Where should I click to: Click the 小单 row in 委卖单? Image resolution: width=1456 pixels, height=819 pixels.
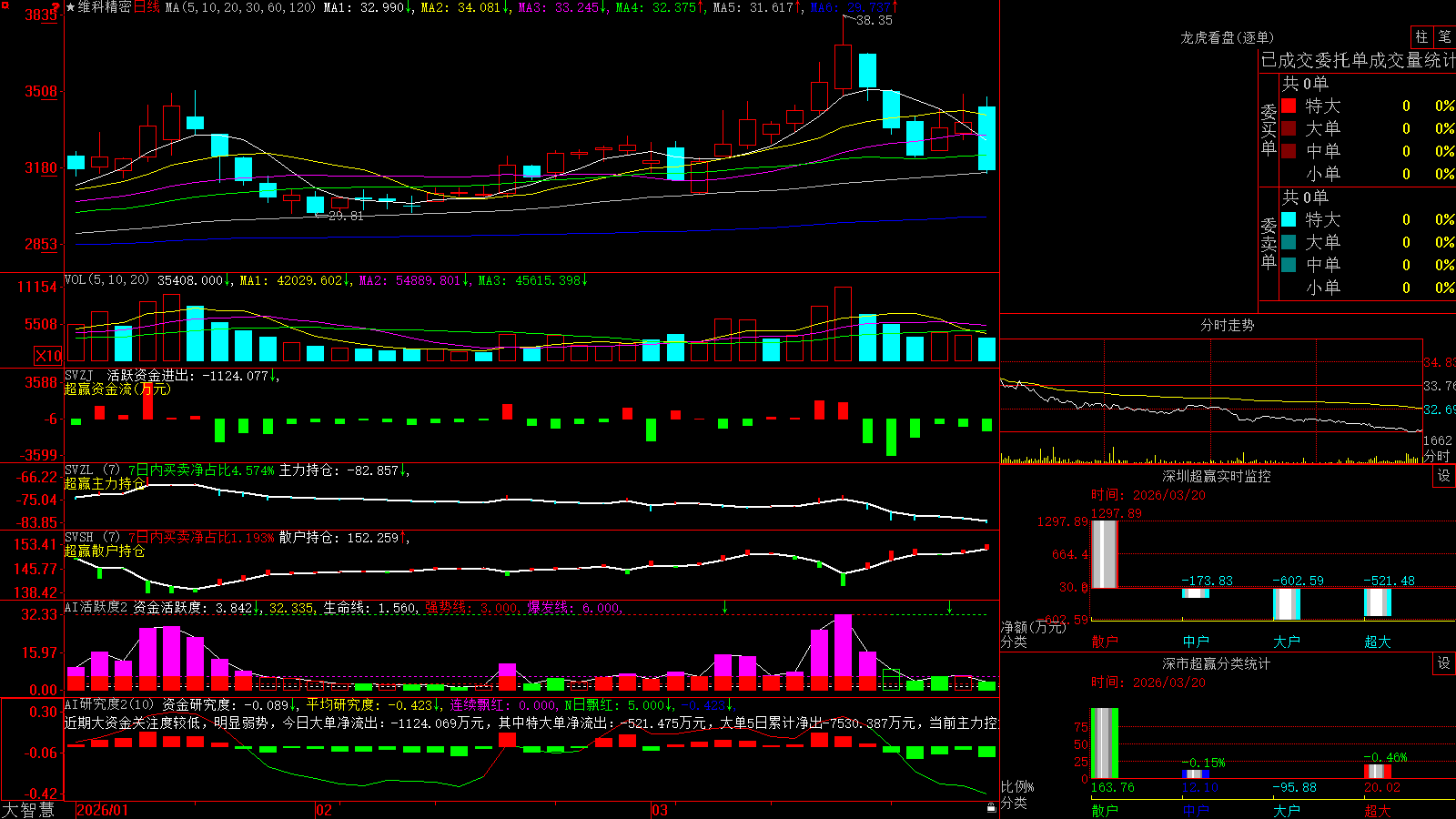pos(1368,288)
